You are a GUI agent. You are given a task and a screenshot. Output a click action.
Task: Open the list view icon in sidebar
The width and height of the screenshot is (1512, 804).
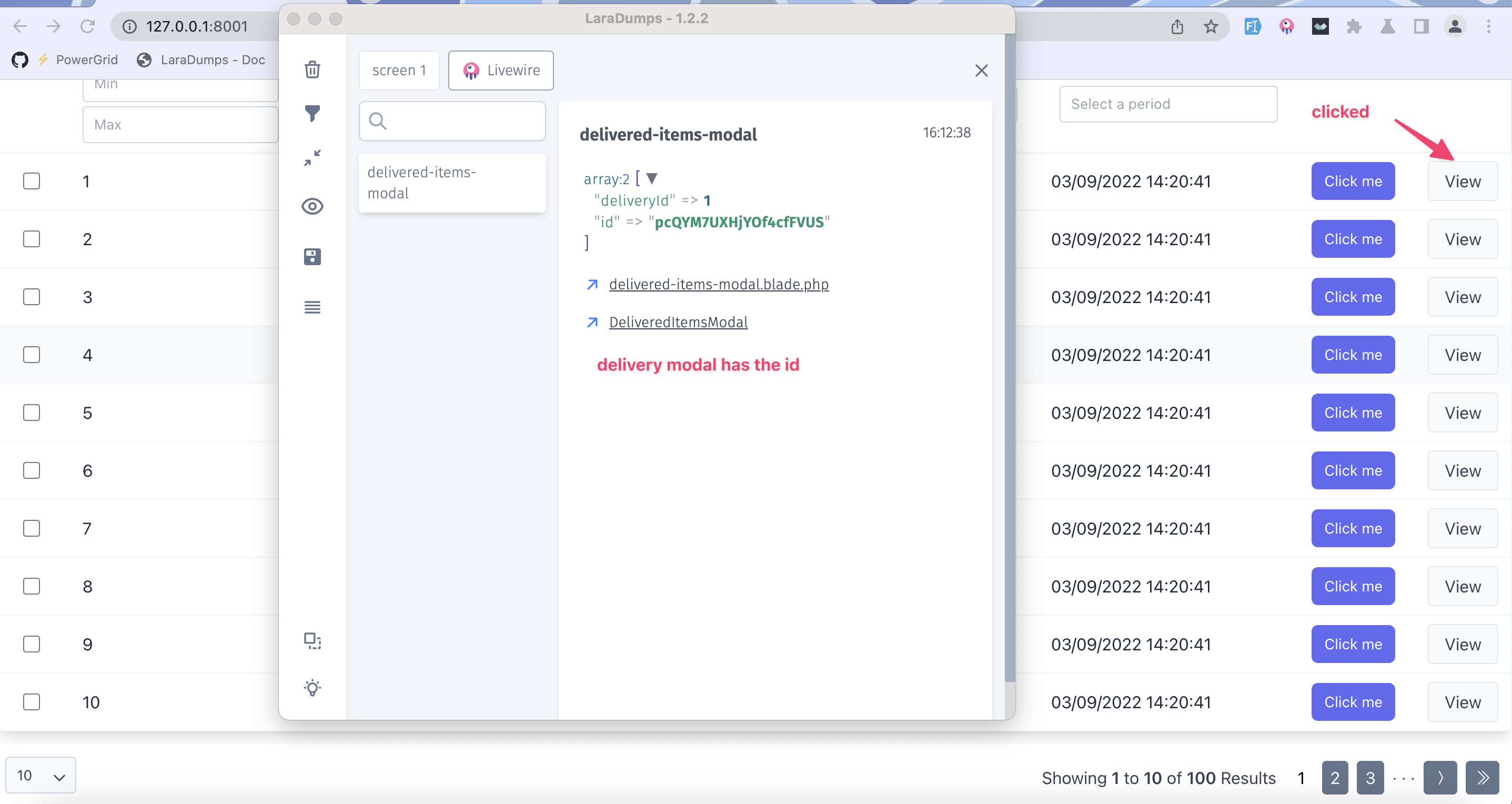(x=313, y=307)
